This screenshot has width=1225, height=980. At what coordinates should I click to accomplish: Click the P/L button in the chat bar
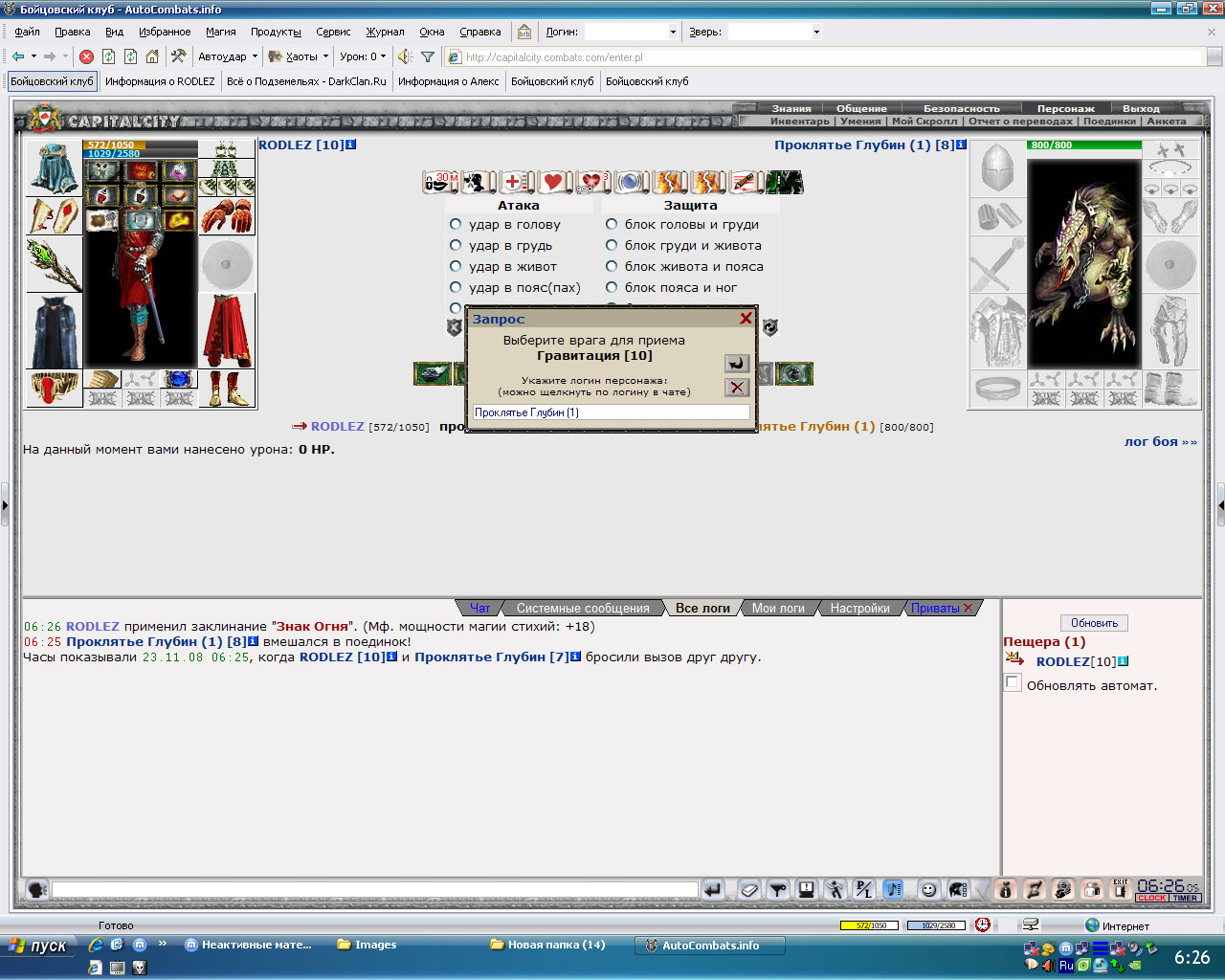[864, 890]
